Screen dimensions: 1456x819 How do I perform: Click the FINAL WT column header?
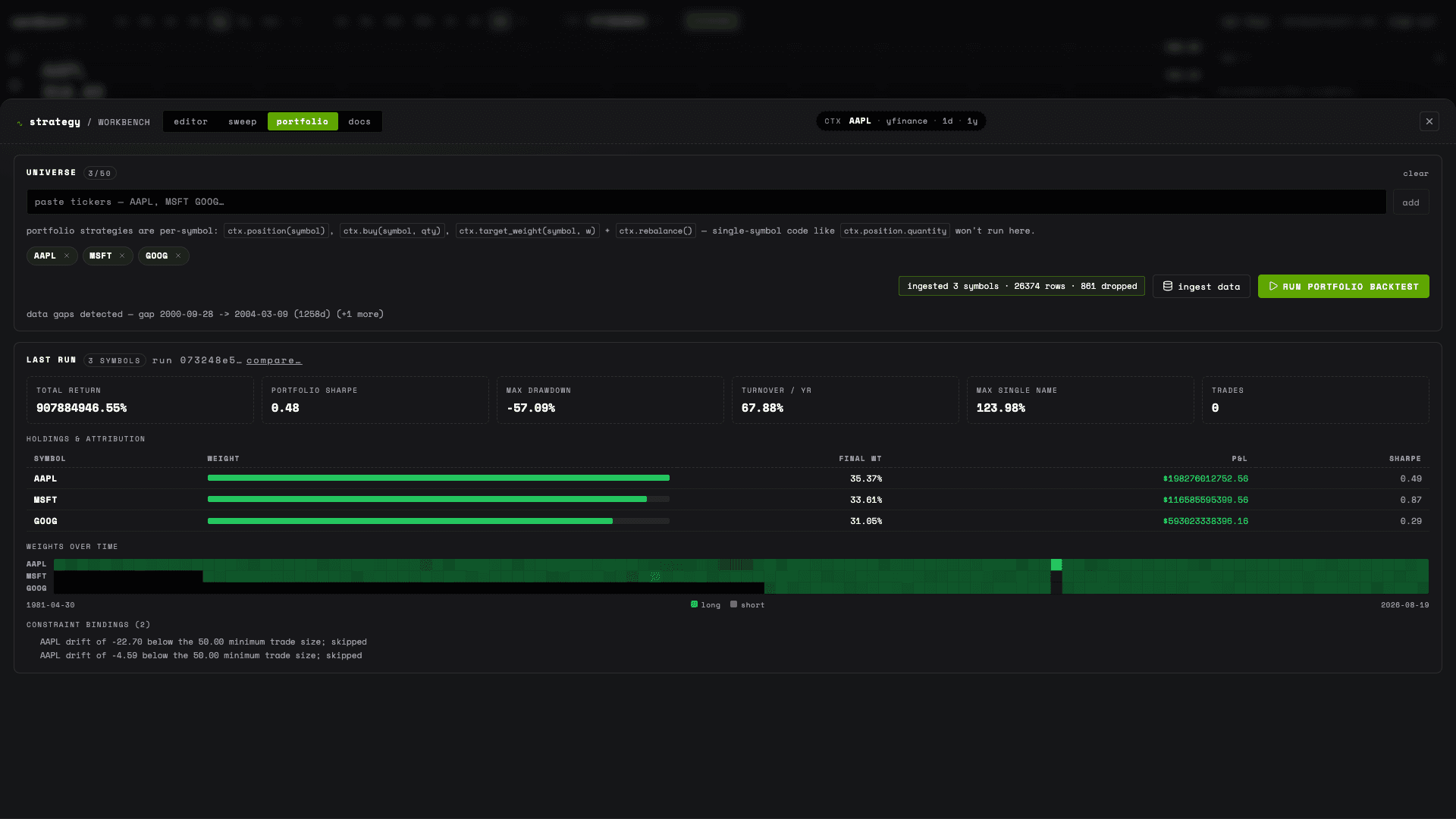coord(860,459)
